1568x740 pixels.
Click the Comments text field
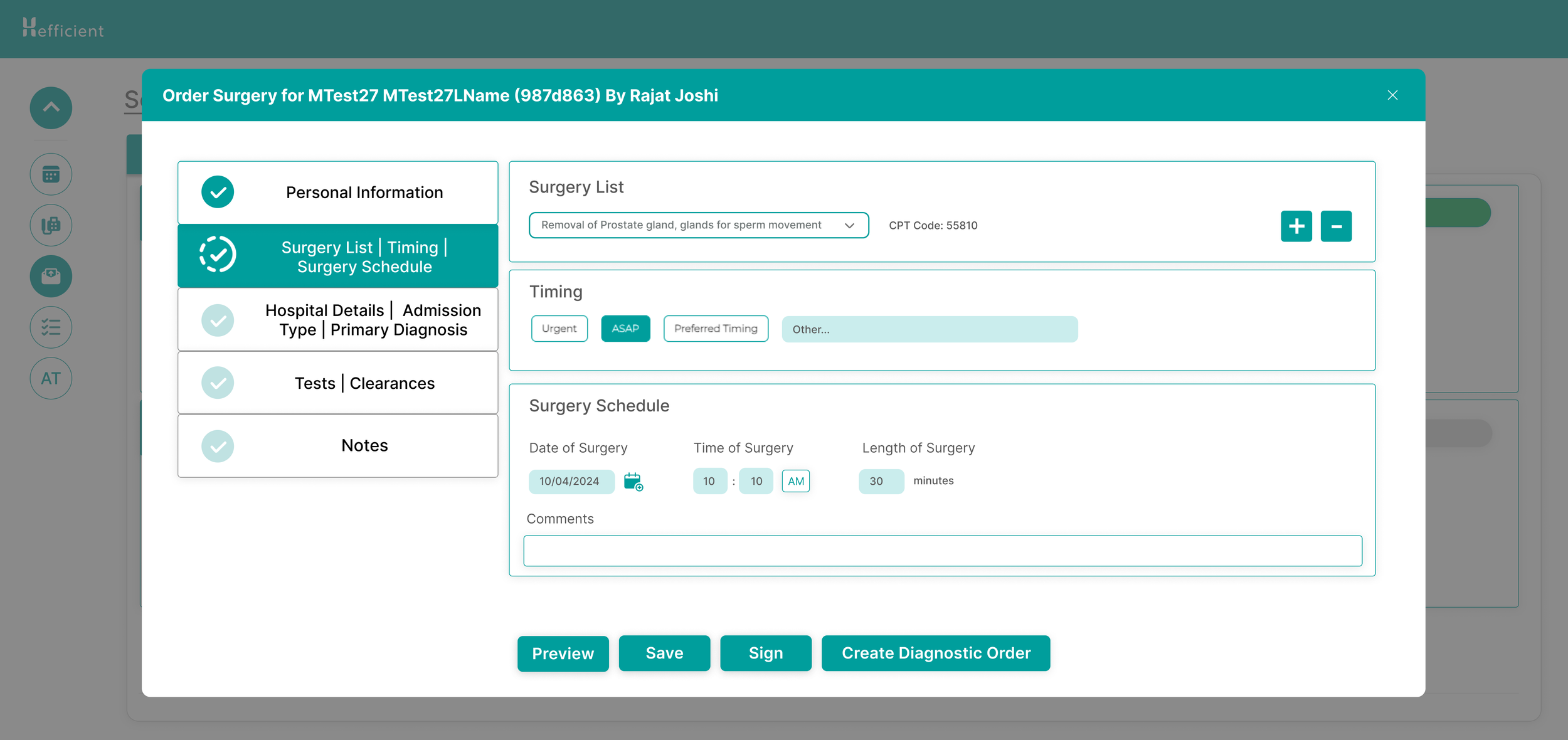[x=942, y=551]
